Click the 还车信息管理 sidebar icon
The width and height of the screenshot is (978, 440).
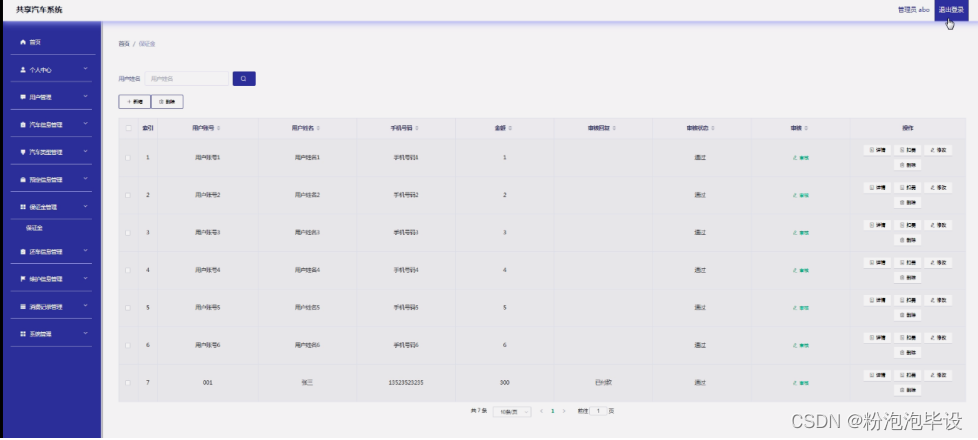point(23,252)
